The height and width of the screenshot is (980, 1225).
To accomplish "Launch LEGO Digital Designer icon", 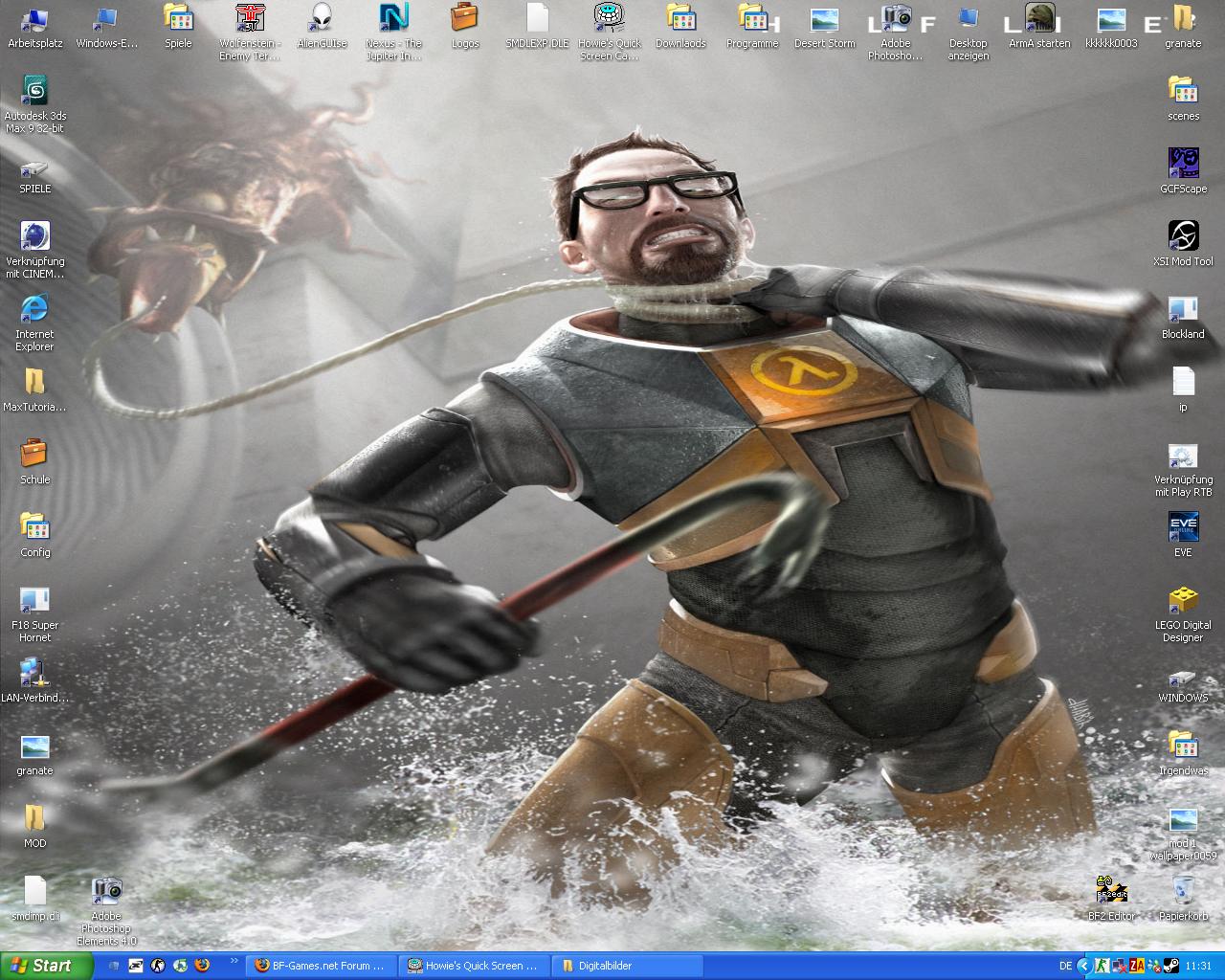I will point(1183,613).
